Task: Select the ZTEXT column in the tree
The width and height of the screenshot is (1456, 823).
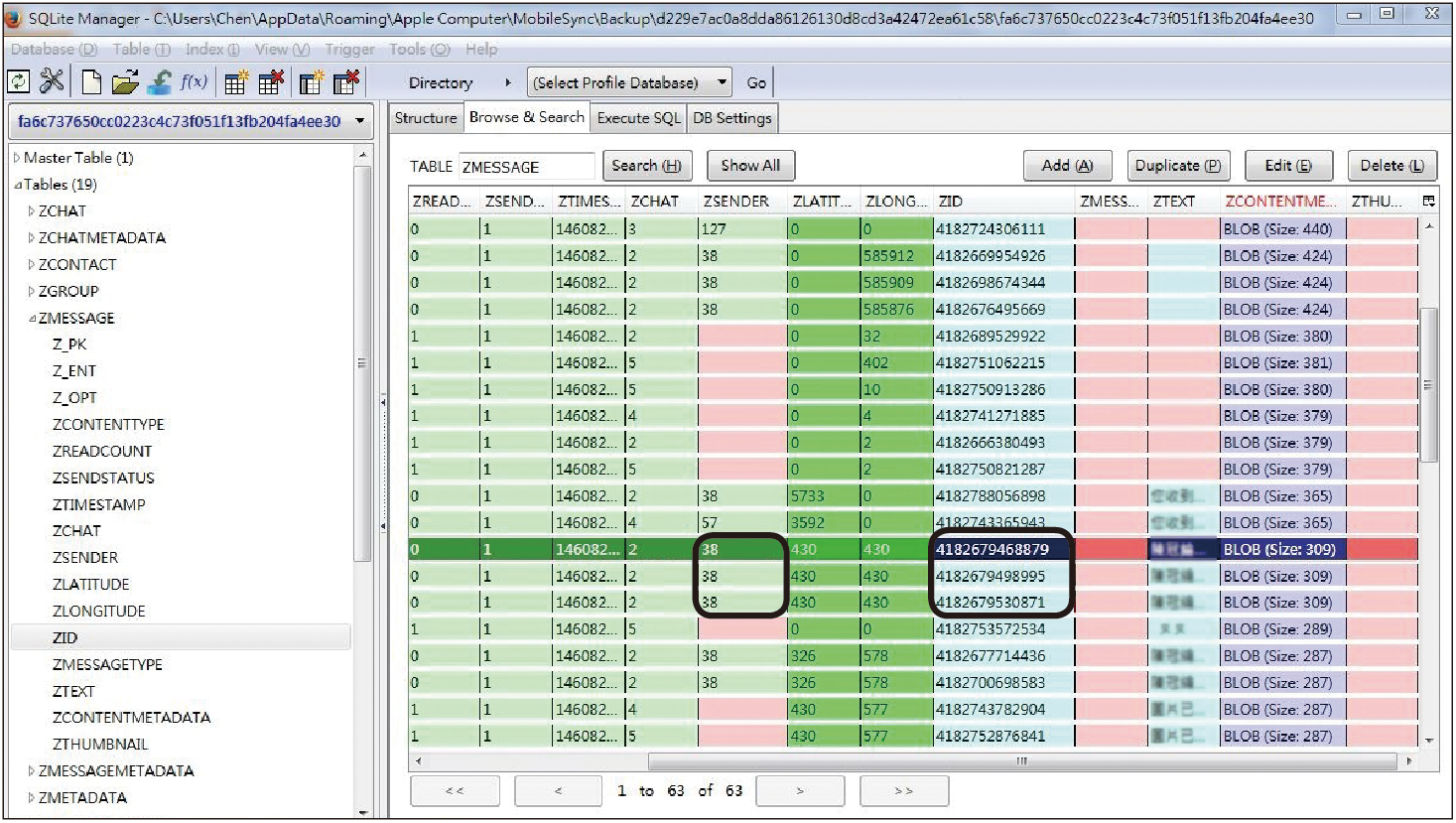Action: pos(73,692)
